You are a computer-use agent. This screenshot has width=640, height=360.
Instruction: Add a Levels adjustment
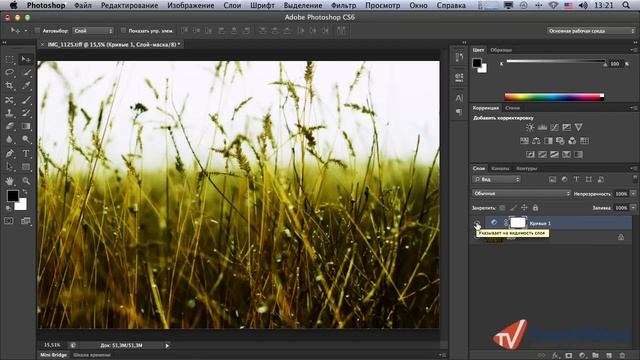pyautogui.click(x=542, y=127)
